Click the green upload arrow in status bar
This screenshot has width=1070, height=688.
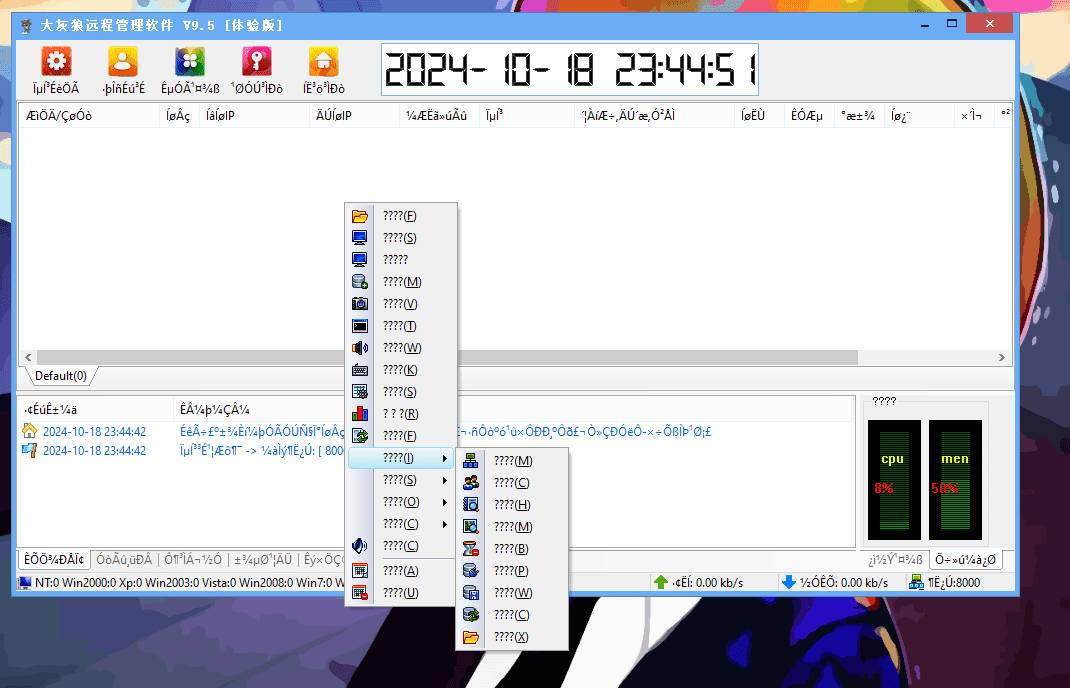(661, 582)
